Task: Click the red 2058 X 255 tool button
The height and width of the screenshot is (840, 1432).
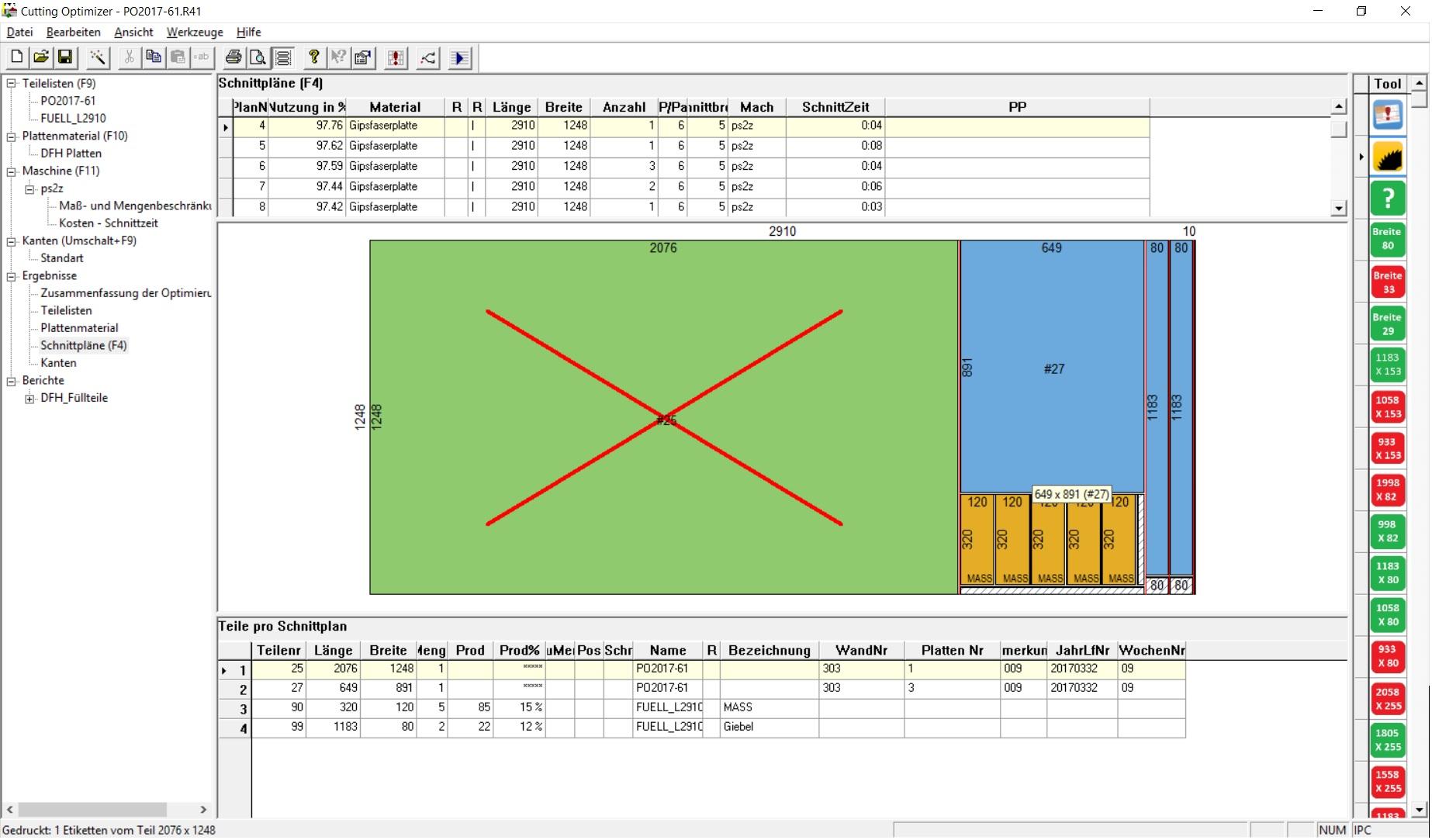Action: pyautogui.click(x=1388, y=699)
